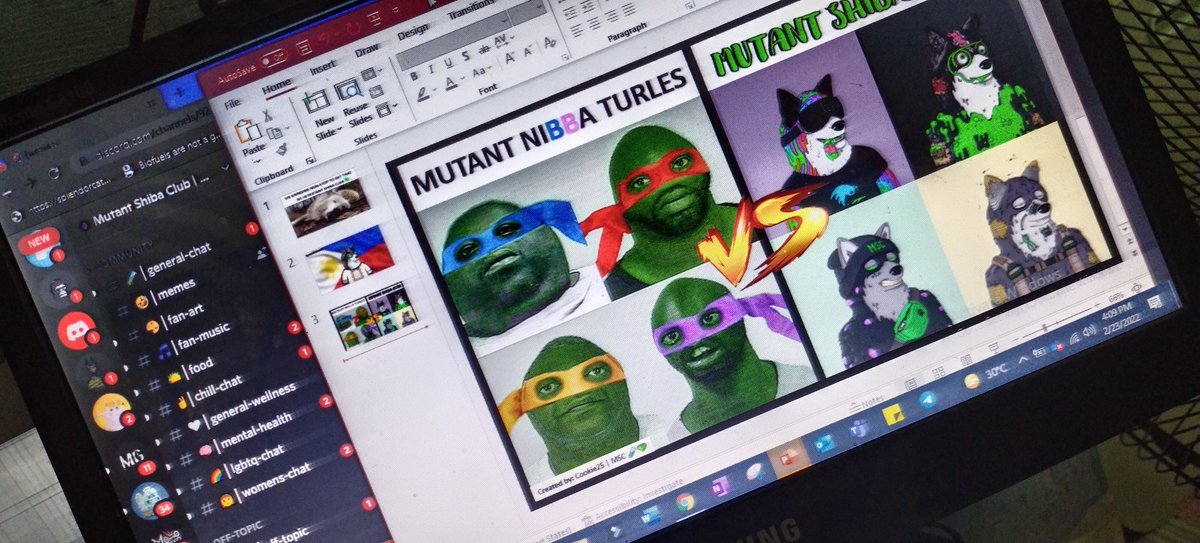Switch to the Draw ribbon tab
Screen dimensions: 1200x543
(367, 50)
